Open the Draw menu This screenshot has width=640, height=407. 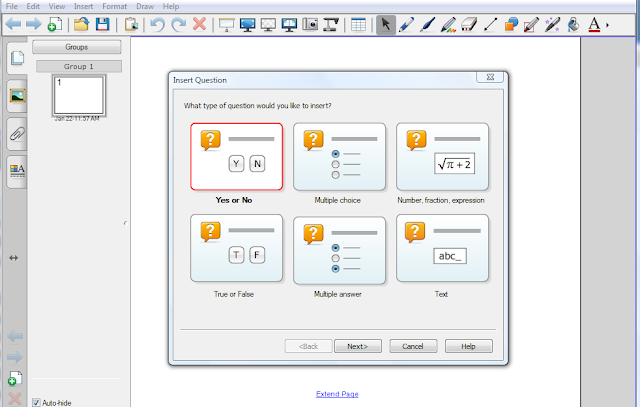point(145,7)
